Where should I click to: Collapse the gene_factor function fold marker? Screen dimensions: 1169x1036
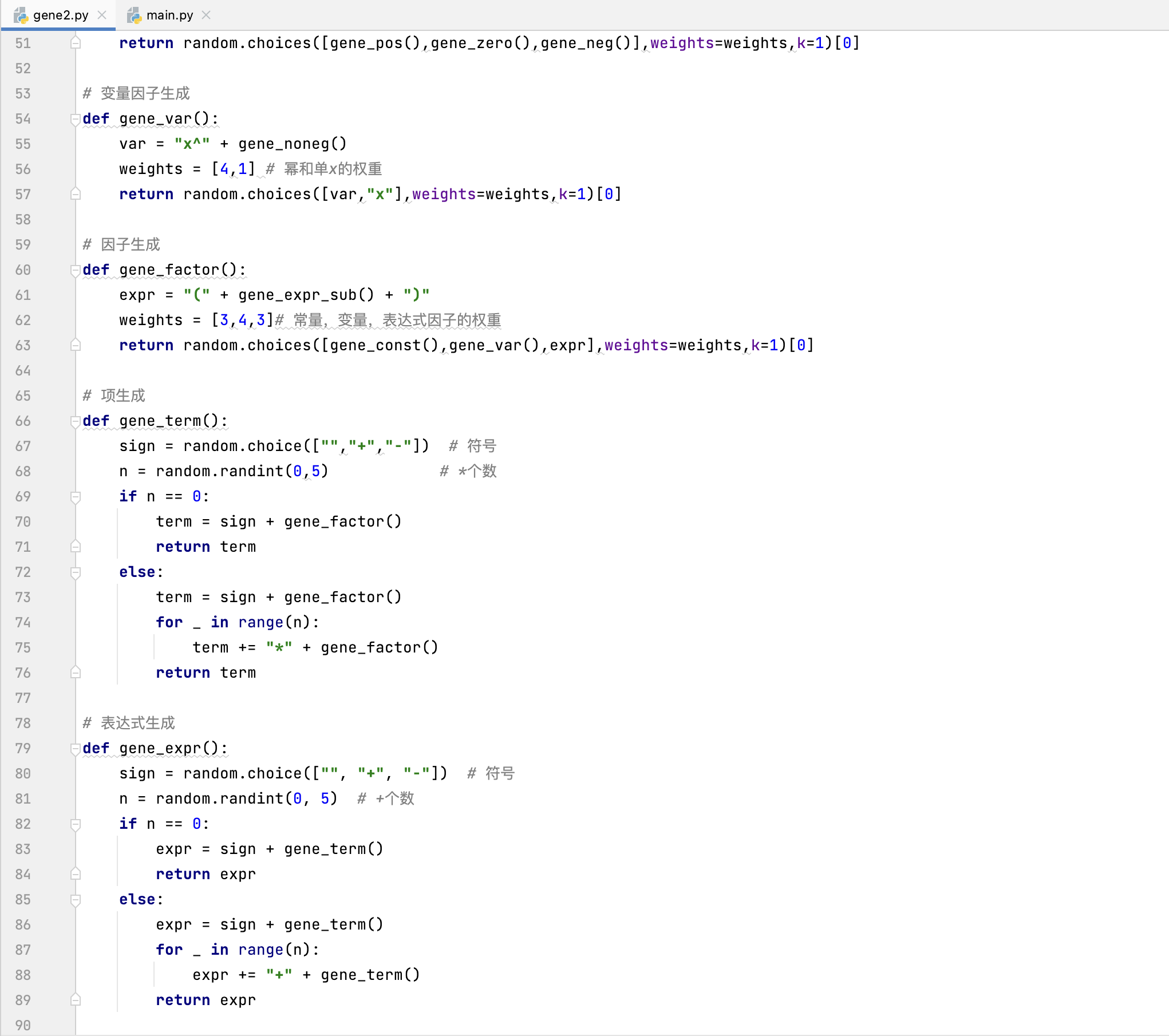[75, 270]
